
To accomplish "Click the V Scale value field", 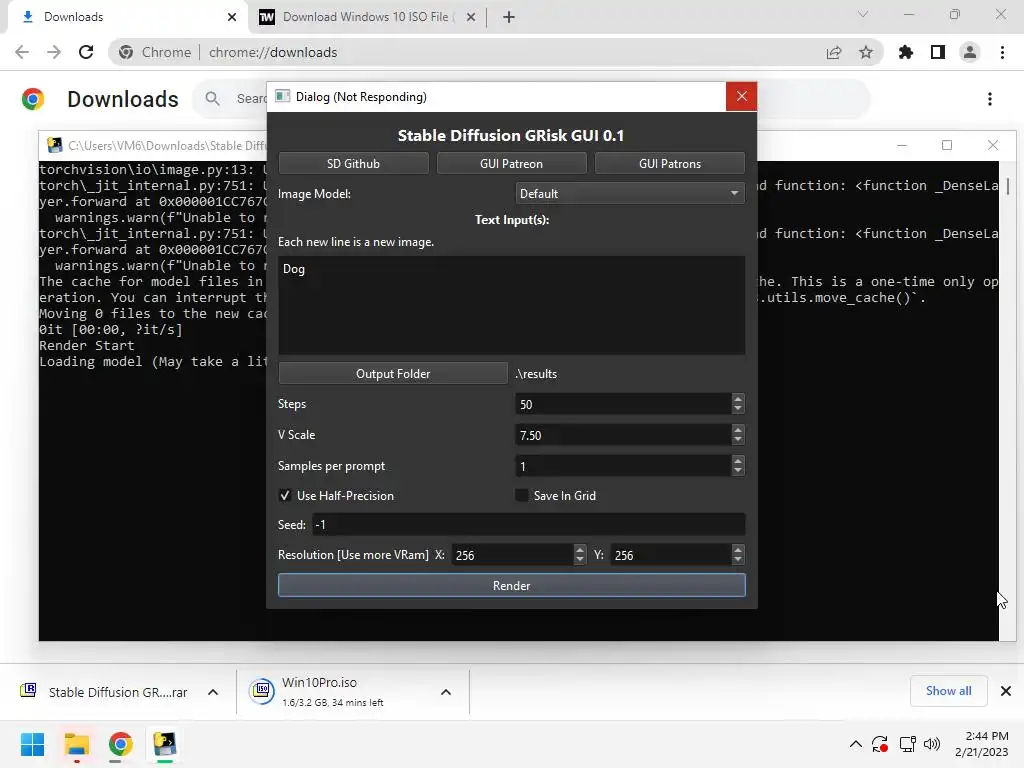I will pos(623,435).
